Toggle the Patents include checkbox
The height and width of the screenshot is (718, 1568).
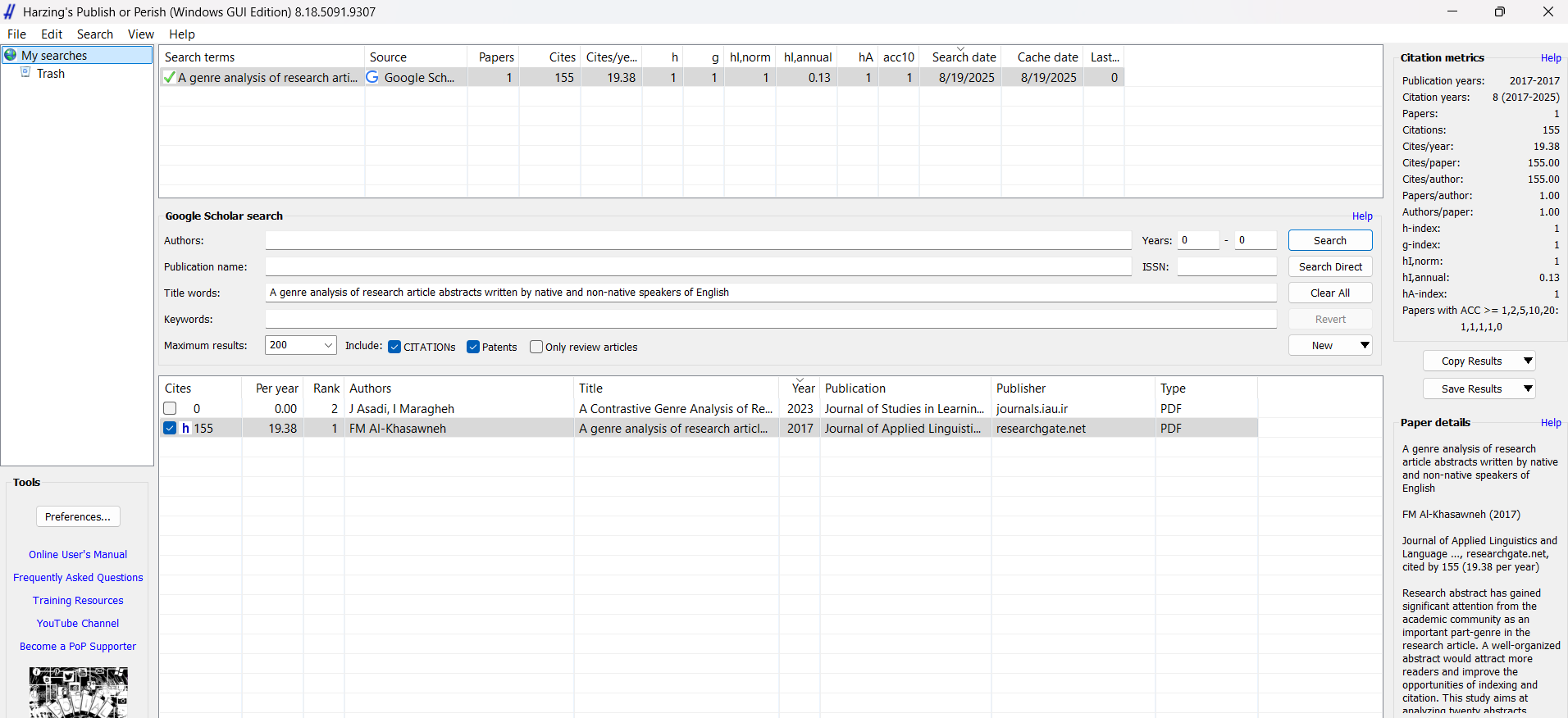pos(473,347)
